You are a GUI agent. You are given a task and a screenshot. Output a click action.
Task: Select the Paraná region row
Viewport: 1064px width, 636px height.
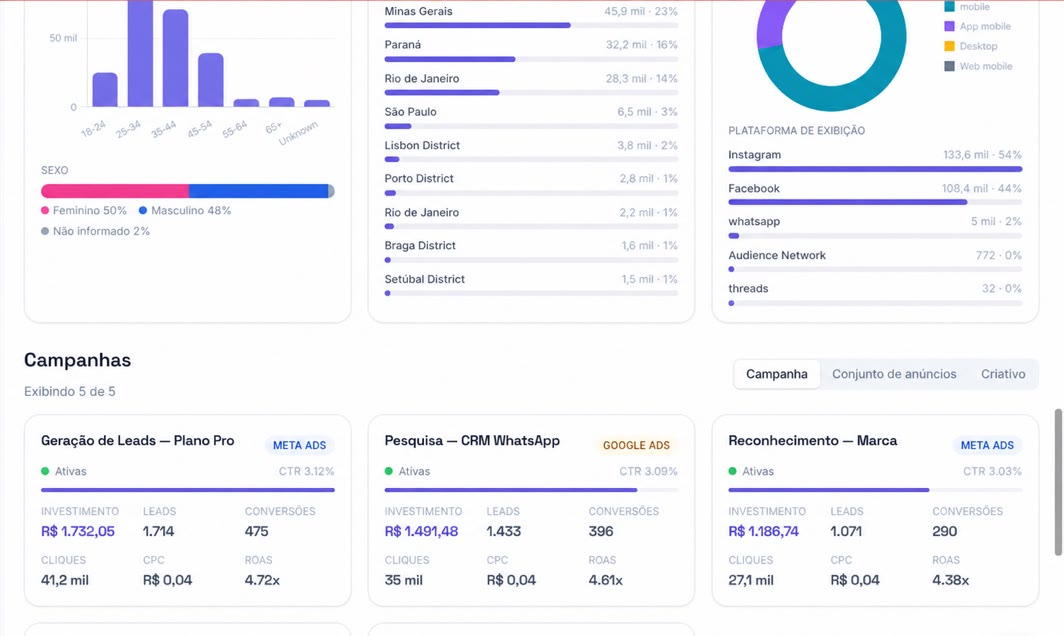tap(531, 51)
